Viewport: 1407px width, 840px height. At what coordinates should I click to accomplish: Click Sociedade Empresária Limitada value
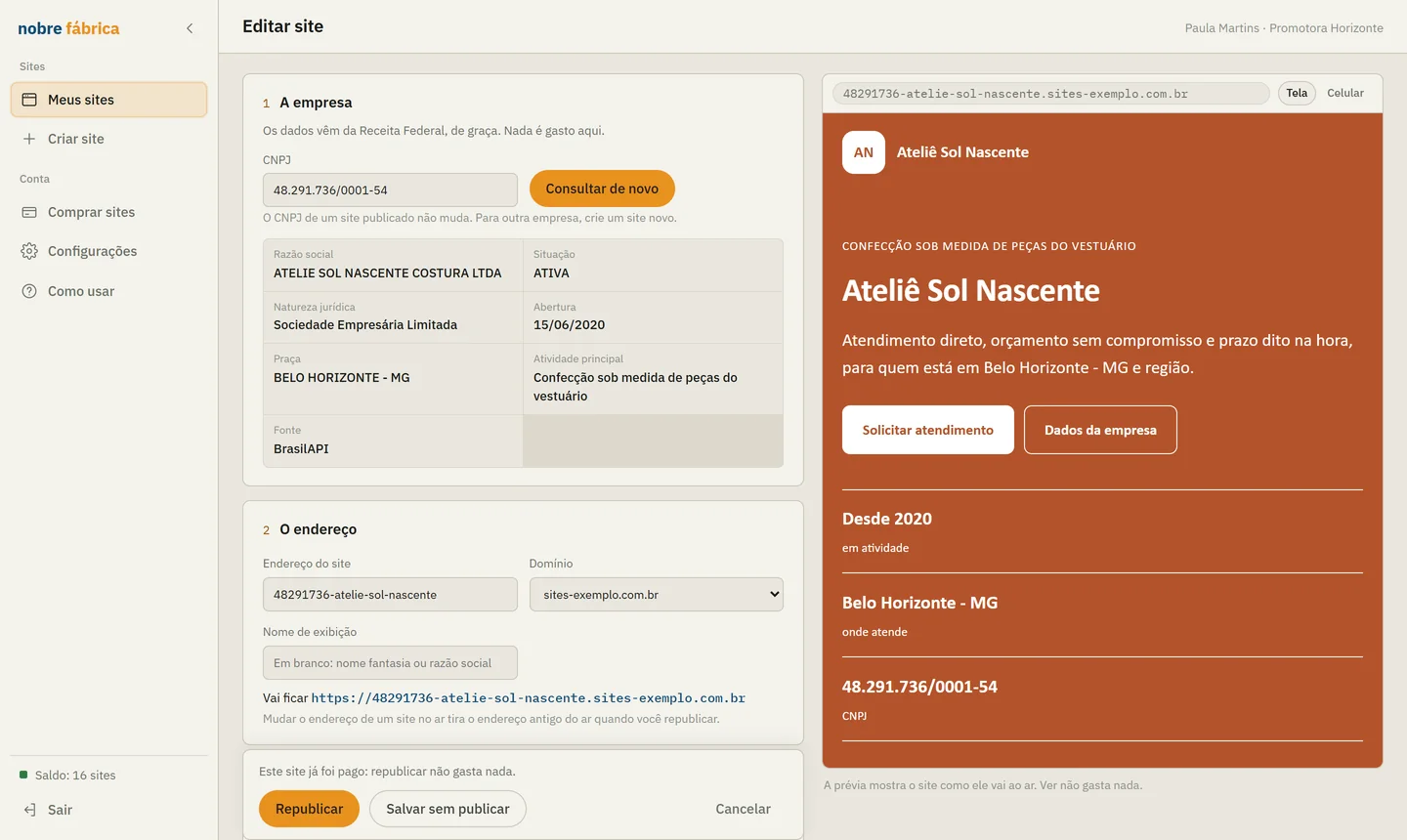pyautogui.click(x=365, y=325)
